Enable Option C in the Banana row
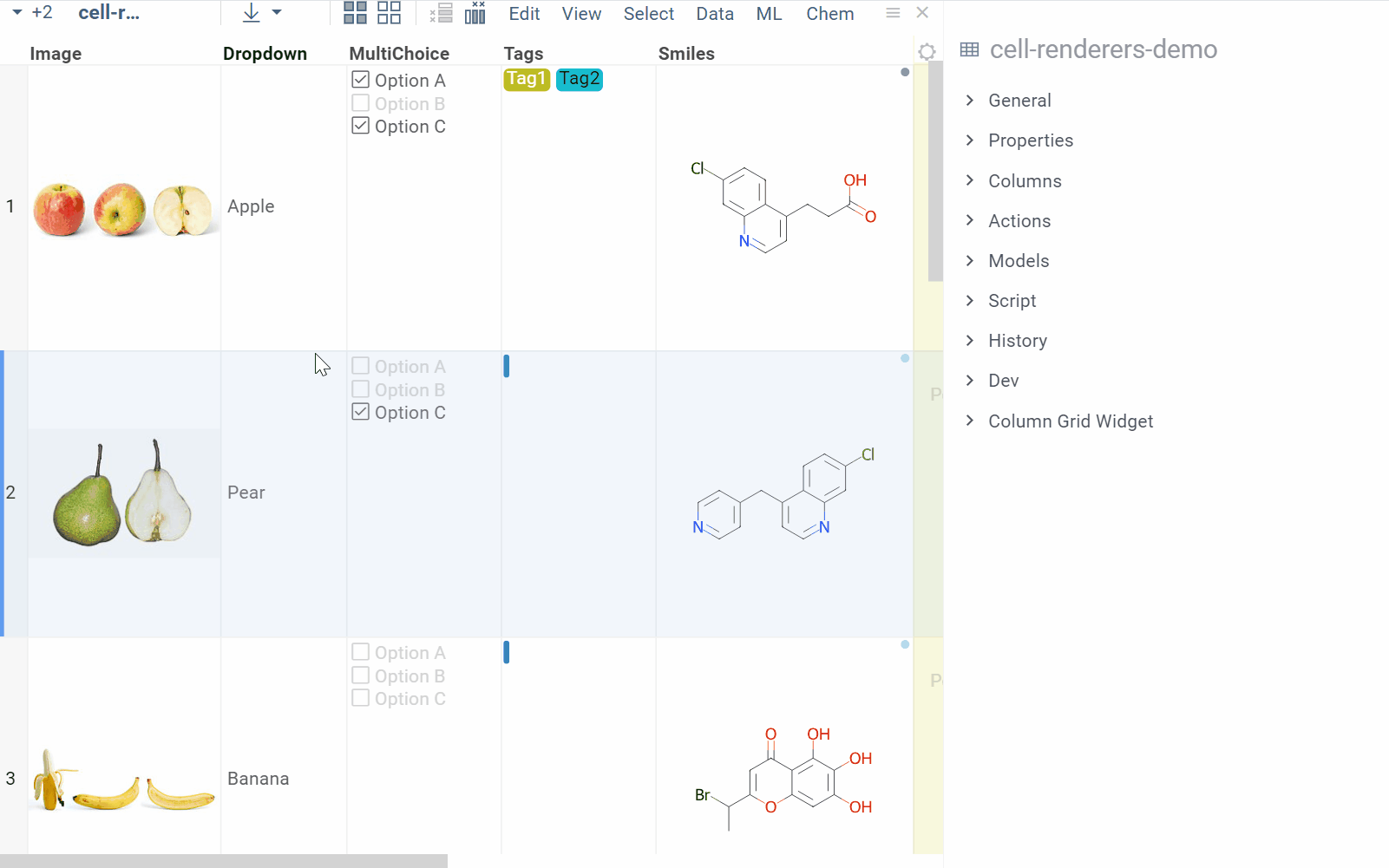Screen dimensions: 1389x868 click(361, 698)
